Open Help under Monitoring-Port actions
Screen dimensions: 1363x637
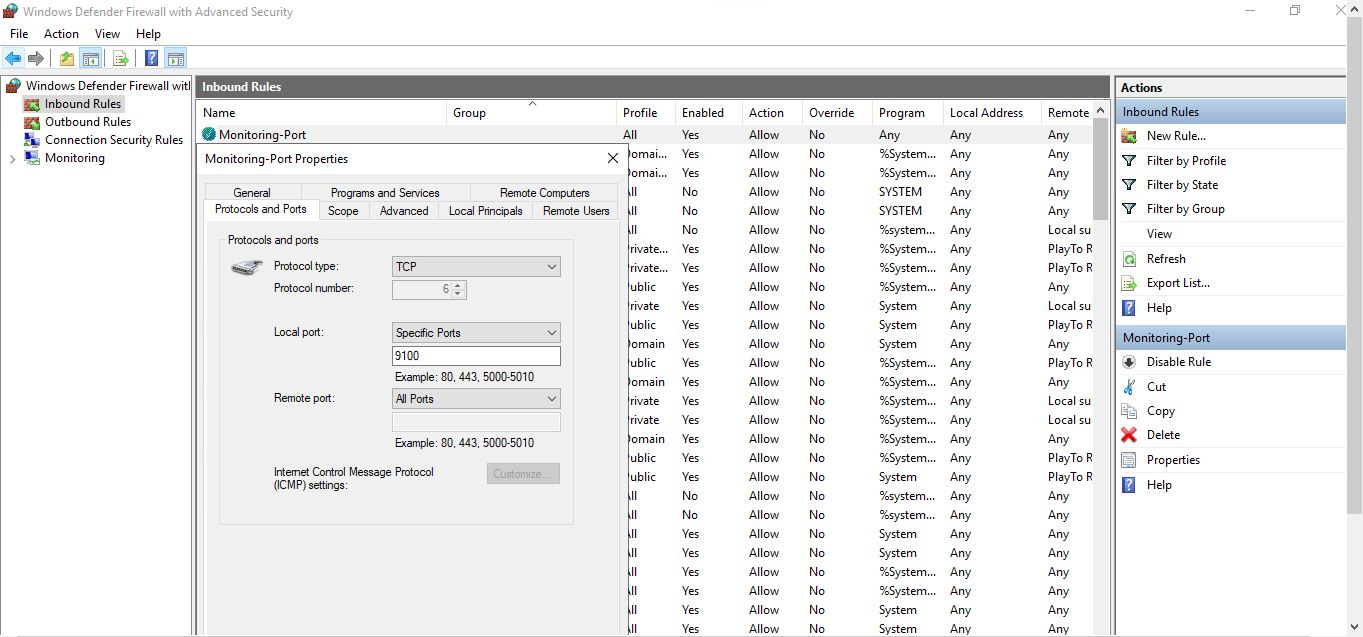tap(1158, 485)
